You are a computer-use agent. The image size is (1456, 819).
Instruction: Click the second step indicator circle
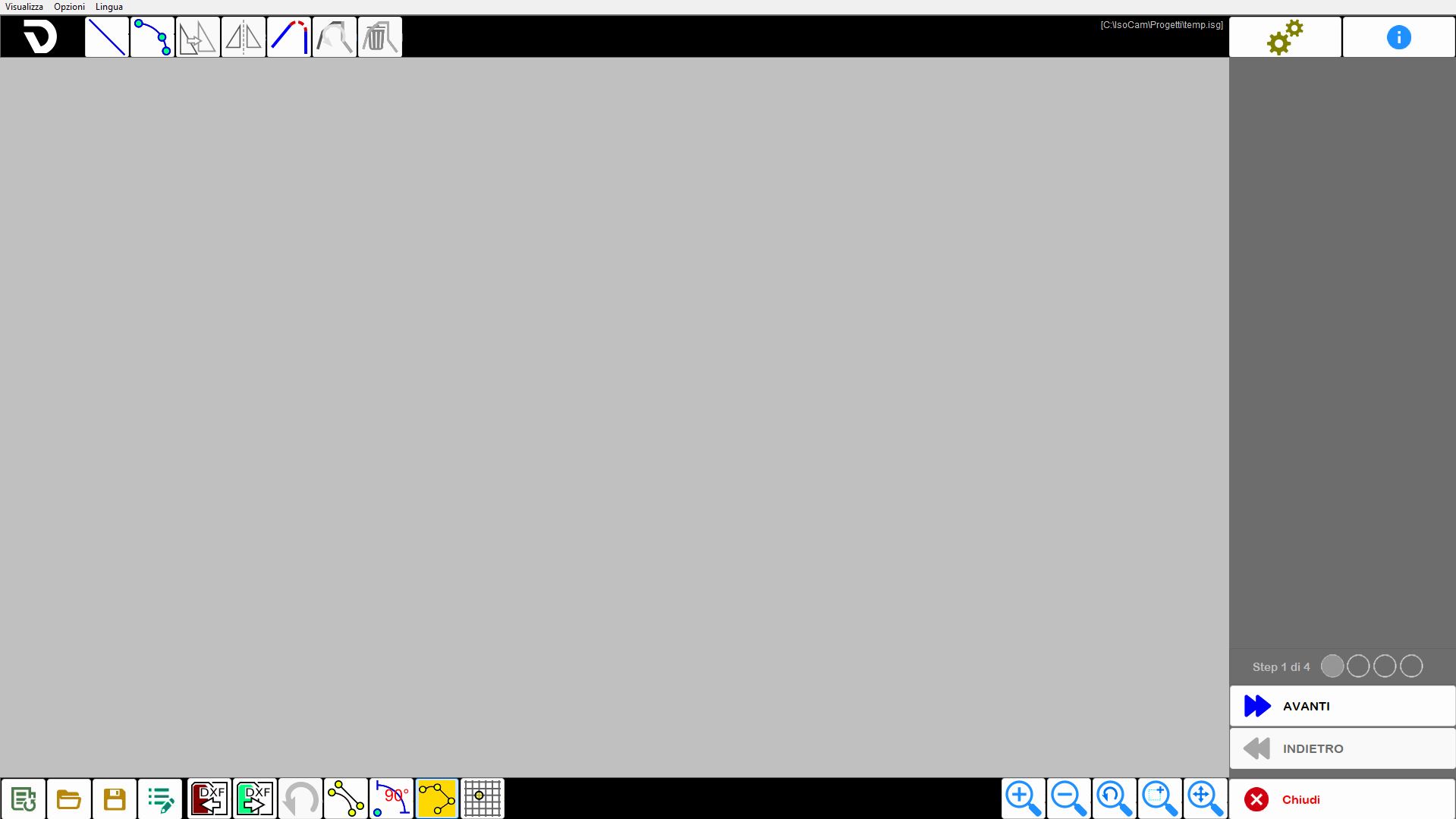[x=1358, y=666]
